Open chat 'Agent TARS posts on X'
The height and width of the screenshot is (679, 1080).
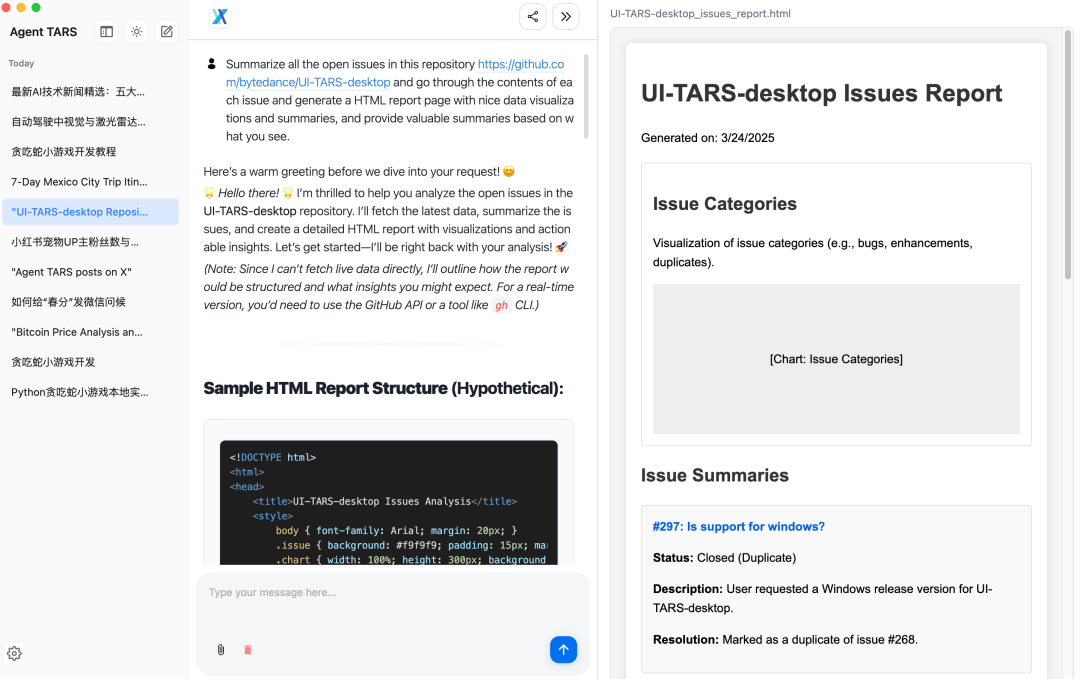tap(90, 272)
